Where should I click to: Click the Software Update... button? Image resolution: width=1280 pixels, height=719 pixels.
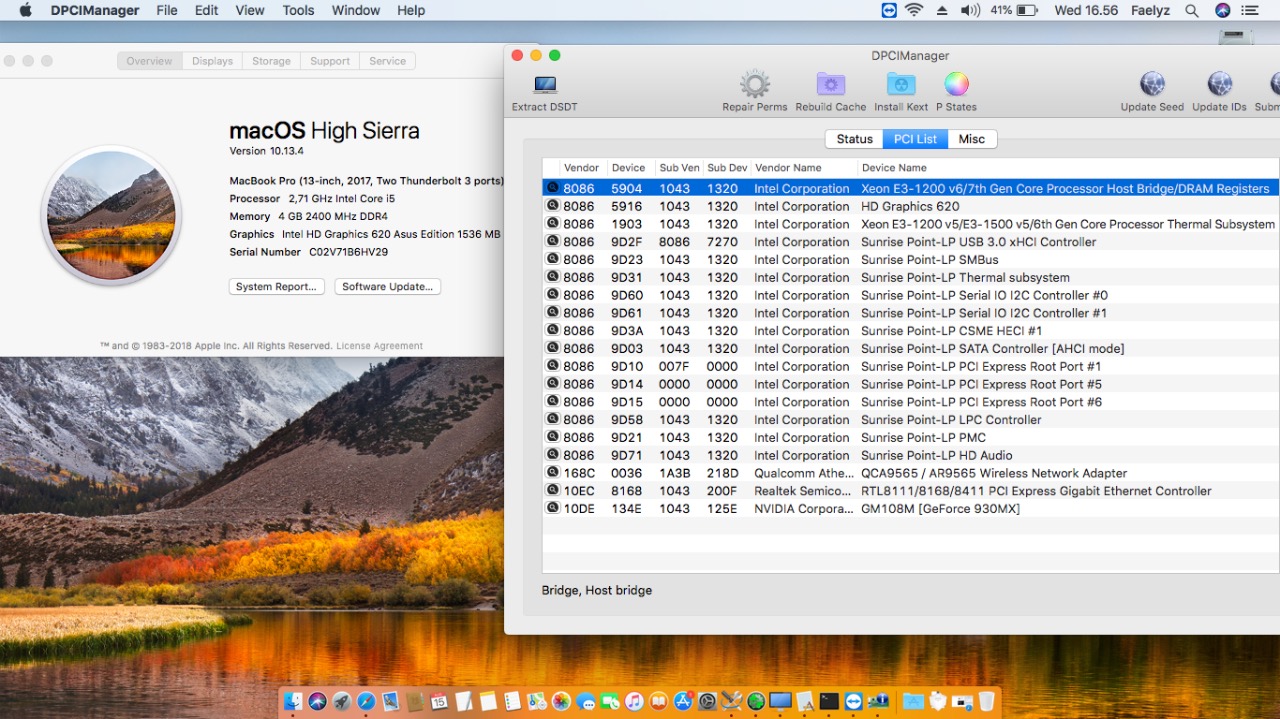pyautogui.click(x=388, y=286)
